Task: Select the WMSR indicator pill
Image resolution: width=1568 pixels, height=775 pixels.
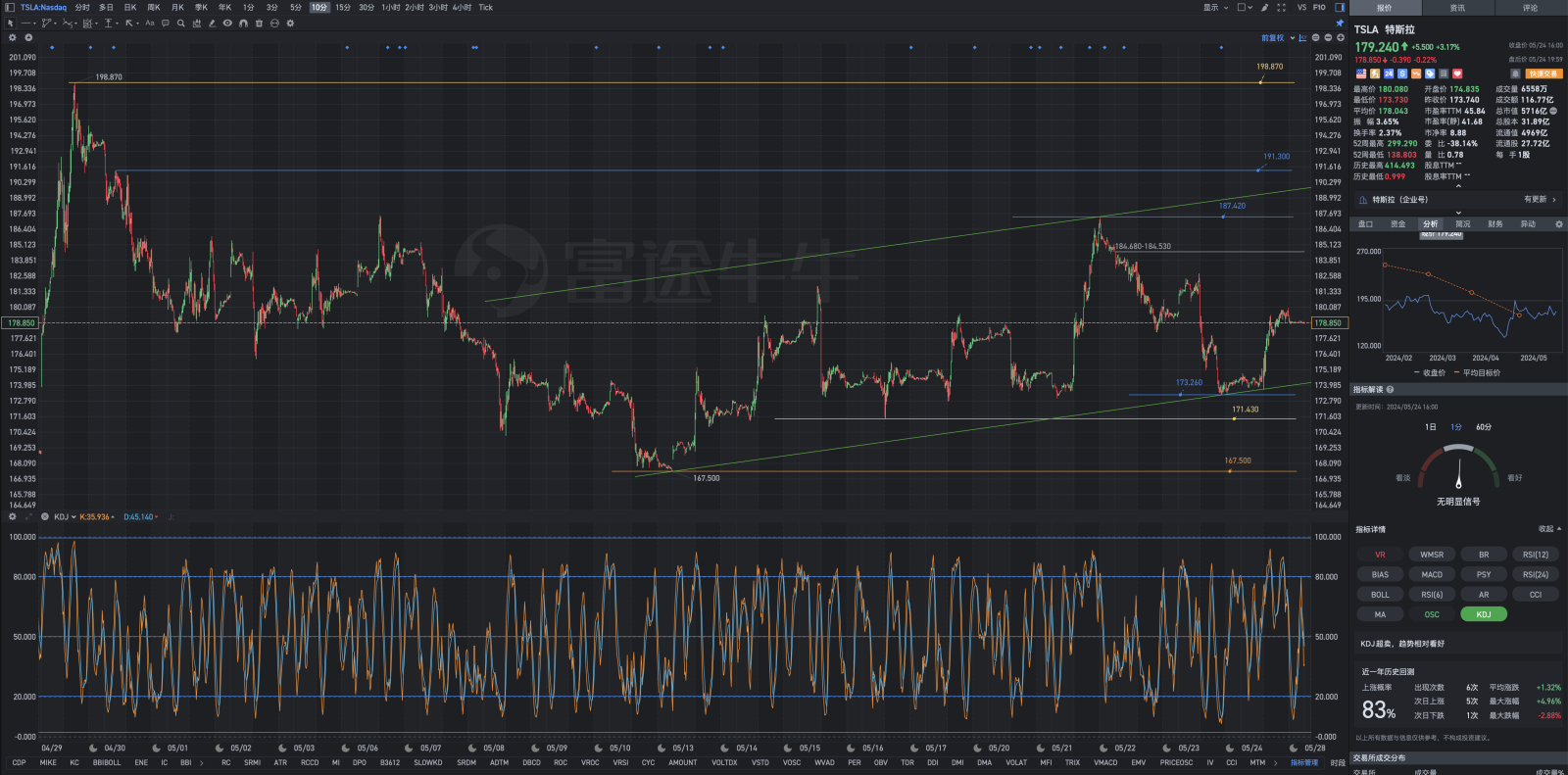Action: click(1432, 555)
